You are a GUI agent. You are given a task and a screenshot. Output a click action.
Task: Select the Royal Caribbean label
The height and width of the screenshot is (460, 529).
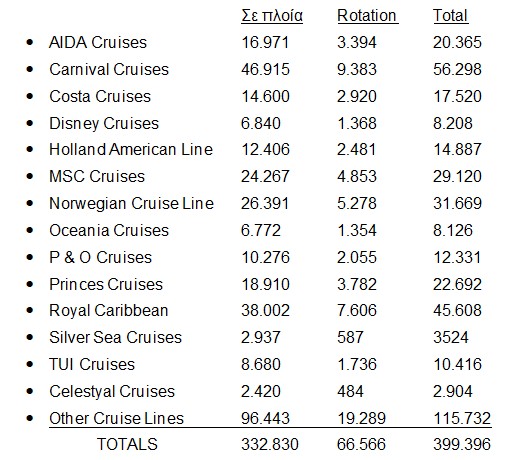coord(109,310)
